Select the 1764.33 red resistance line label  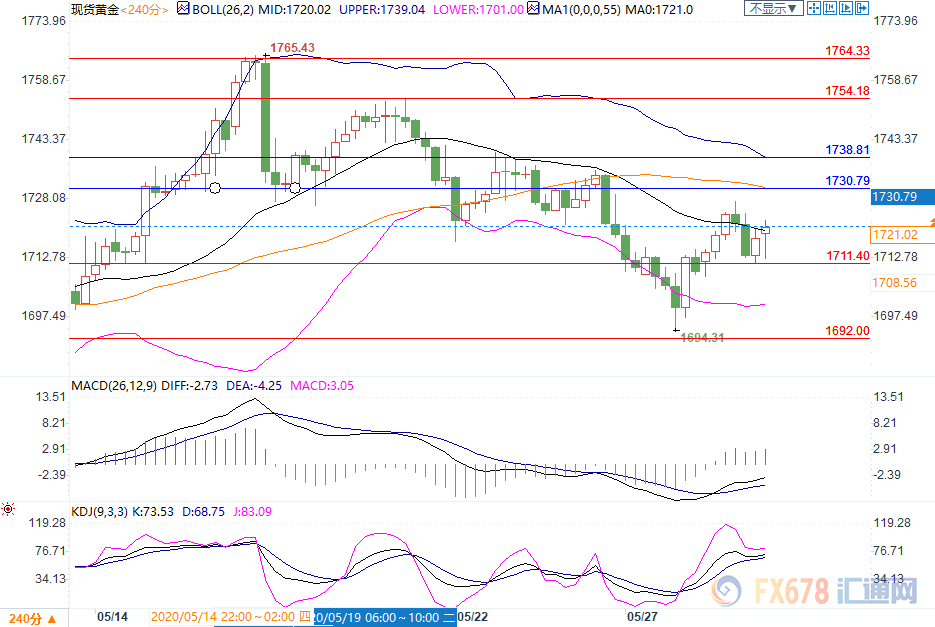pyautogui.click(x=844, y=50)
